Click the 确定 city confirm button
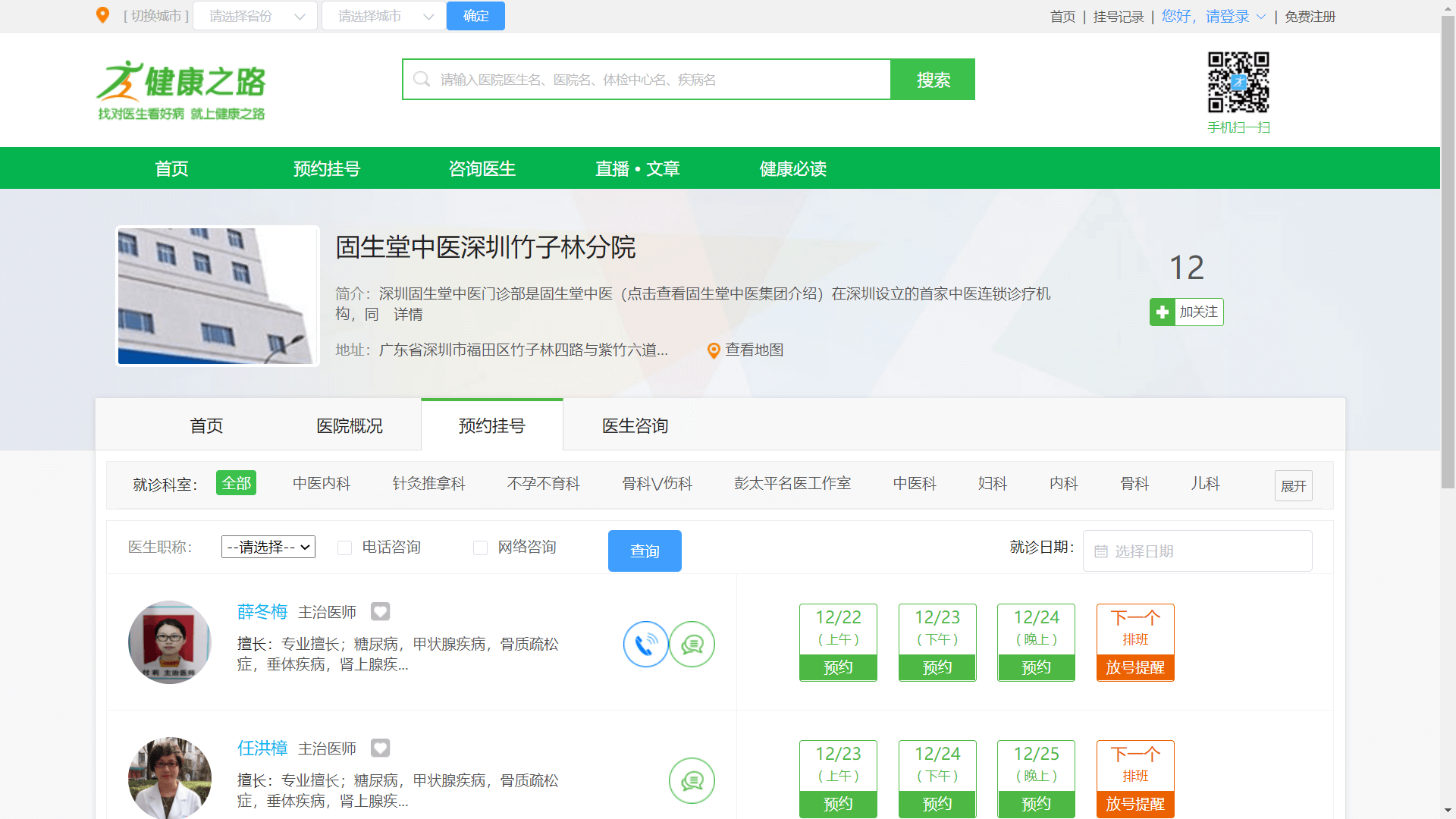Screen dimensions: 1456x819 (475, 16)
